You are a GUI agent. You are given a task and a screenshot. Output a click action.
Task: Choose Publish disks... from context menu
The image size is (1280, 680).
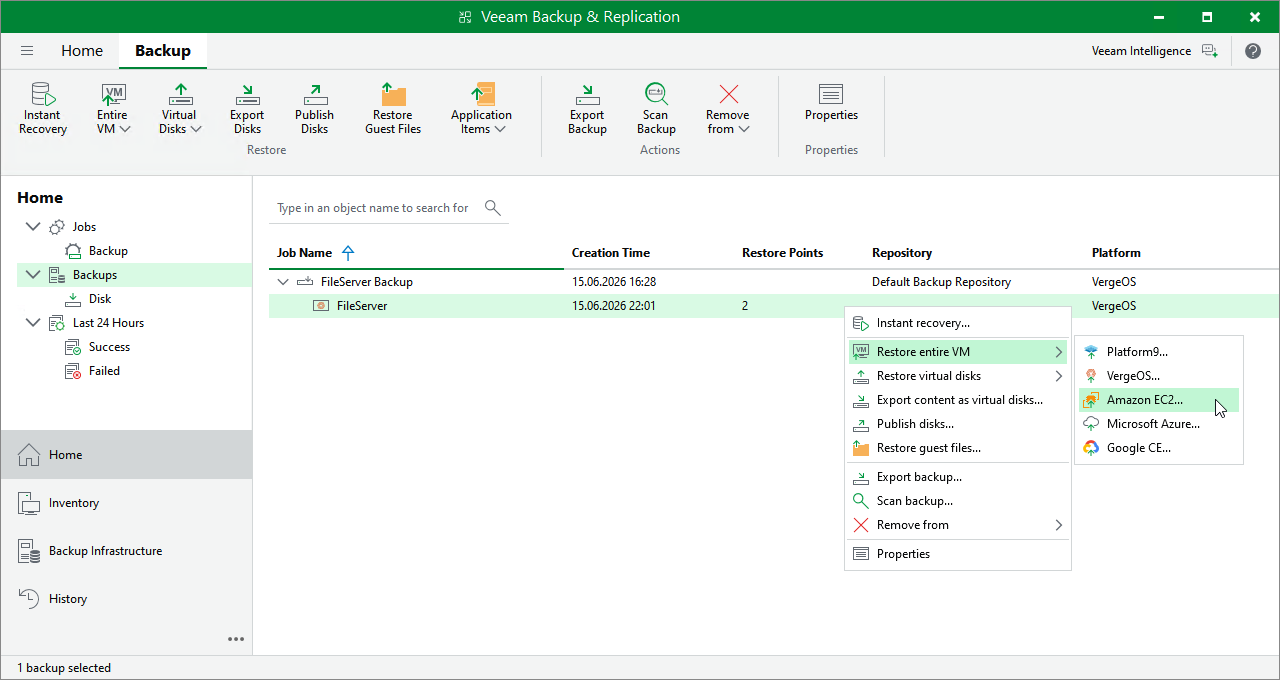[x=958, y=424]
